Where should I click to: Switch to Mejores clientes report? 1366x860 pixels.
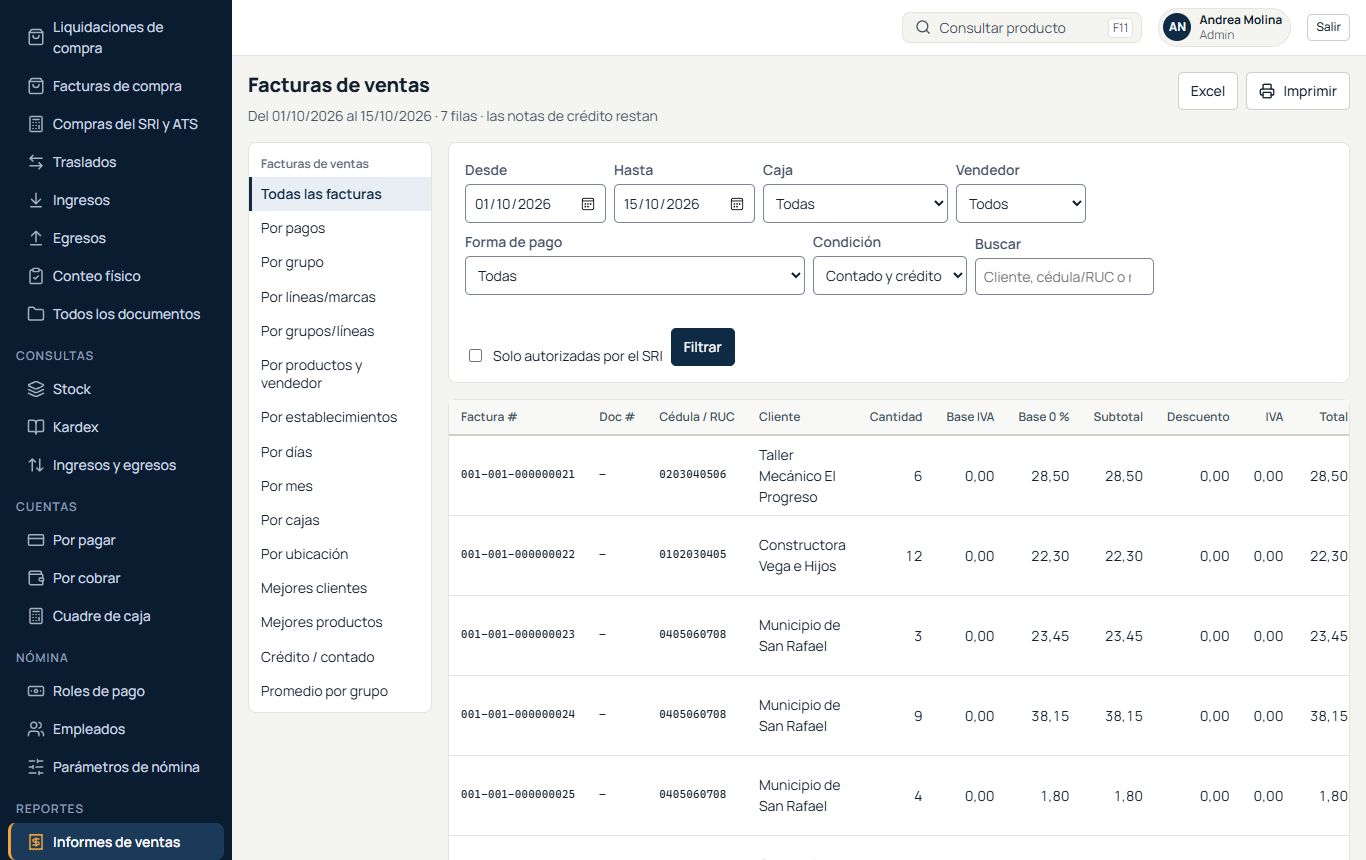[x=340, y=588]
